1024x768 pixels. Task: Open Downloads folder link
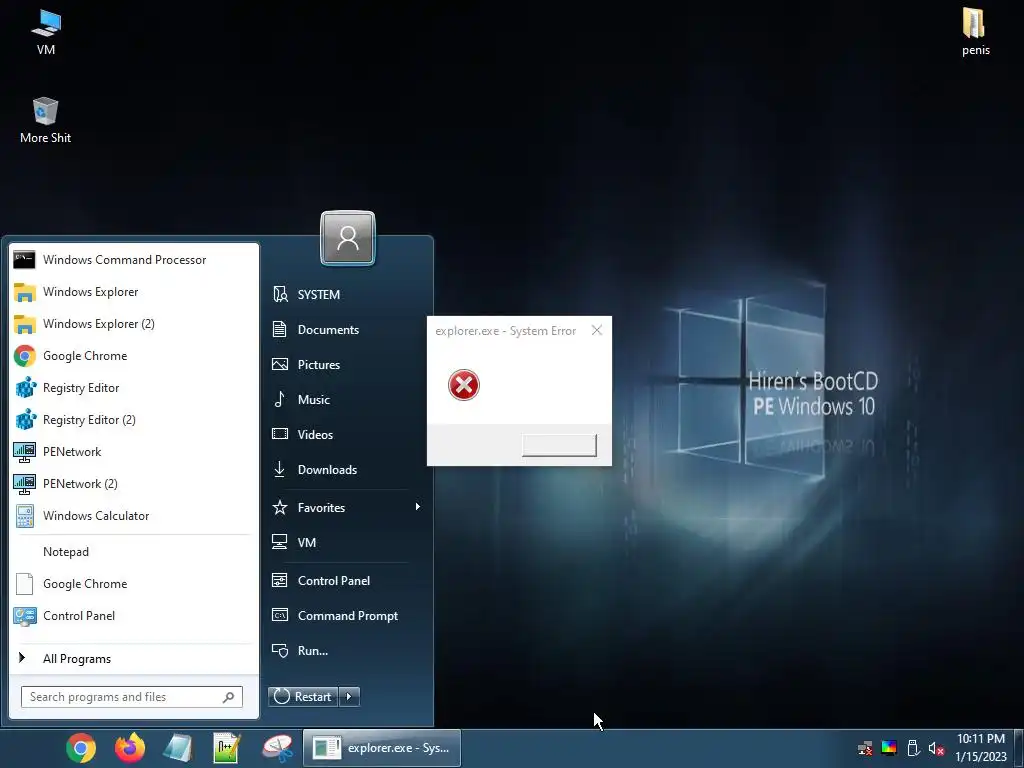pos(346,470)
